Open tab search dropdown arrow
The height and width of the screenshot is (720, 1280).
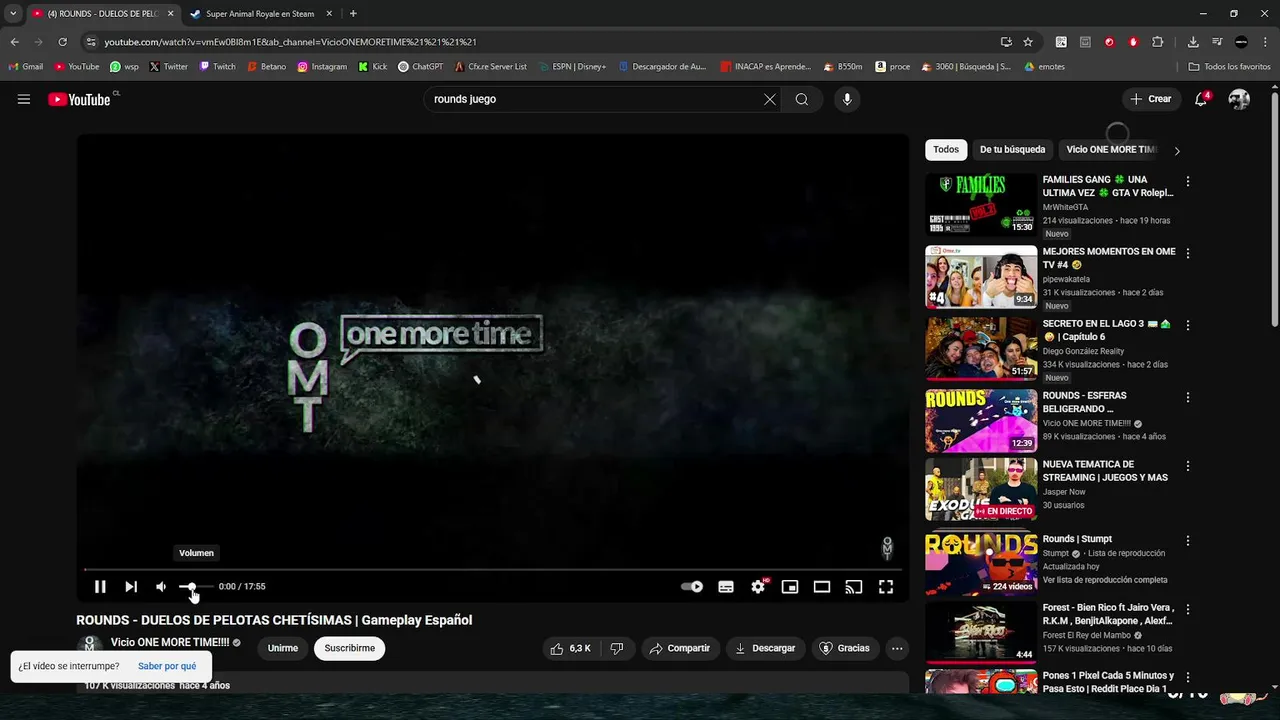13,14
